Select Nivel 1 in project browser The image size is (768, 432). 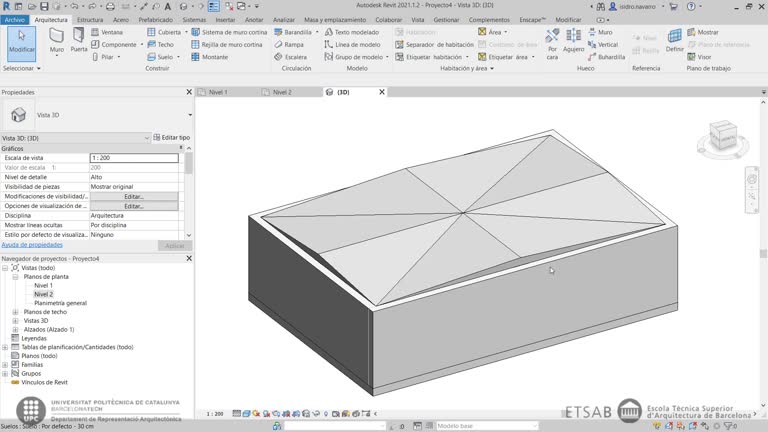point(43,286)
